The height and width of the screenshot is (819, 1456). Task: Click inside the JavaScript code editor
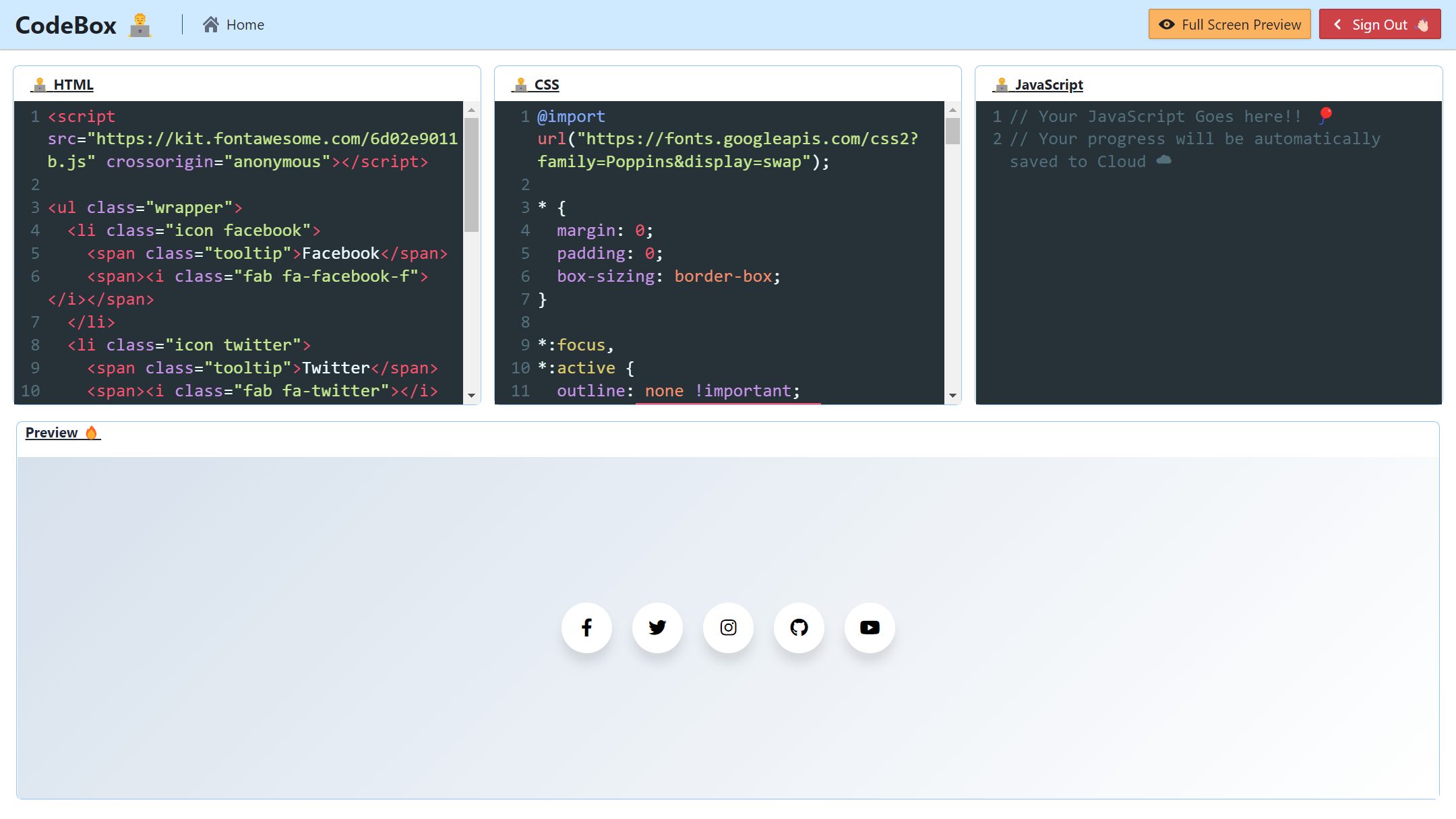[1207, 283]
